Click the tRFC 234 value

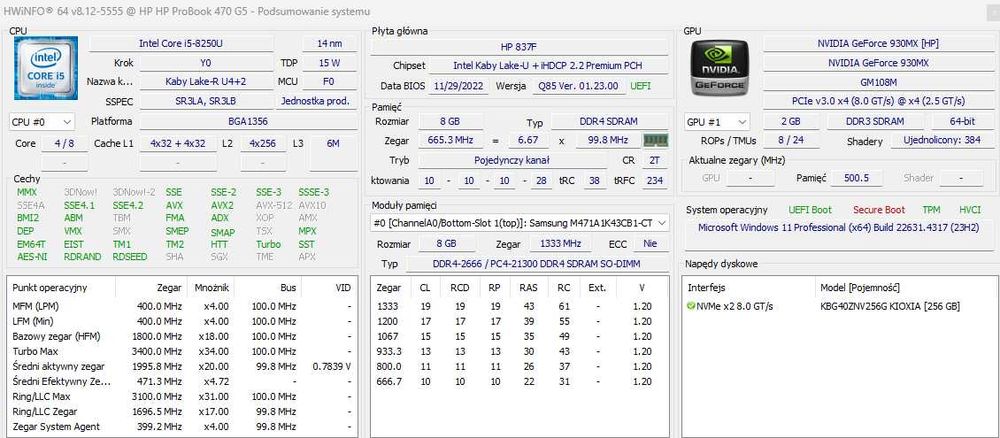click(x=654, y=181)
